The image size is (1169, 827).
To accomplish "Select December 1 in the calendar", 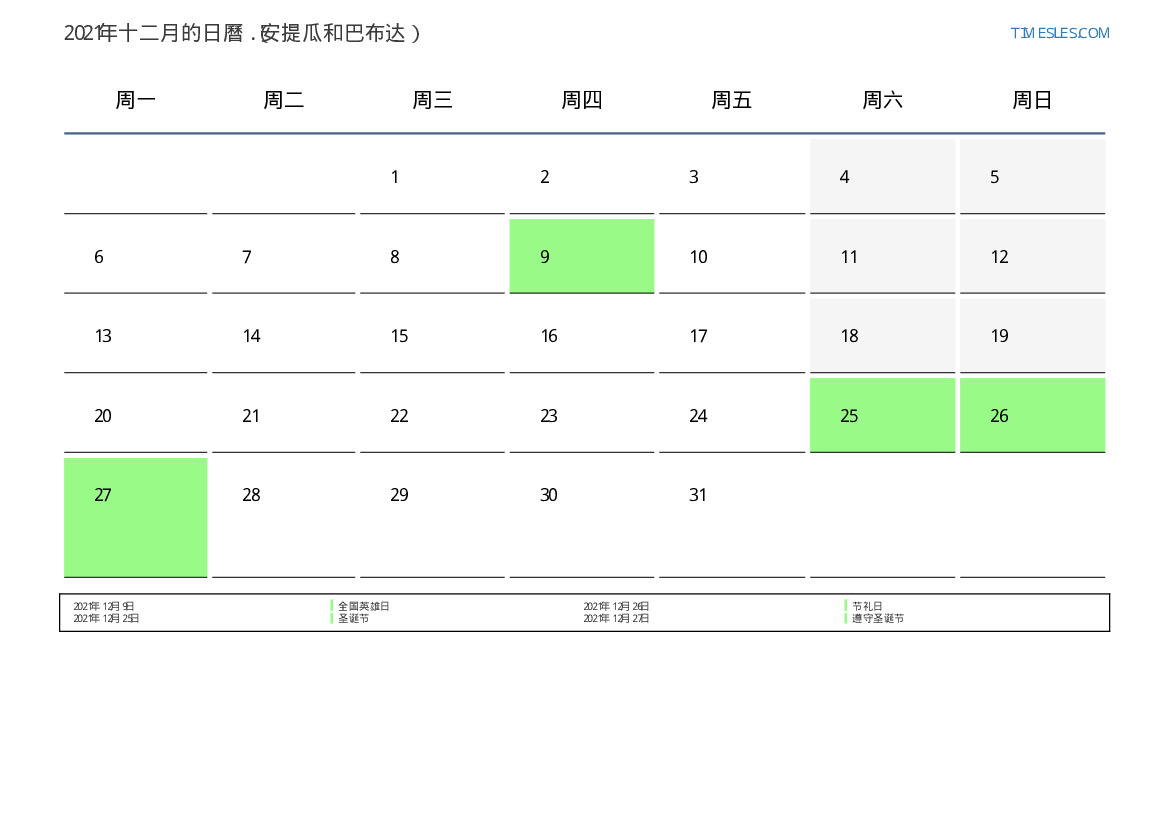I will pos(432,177).
